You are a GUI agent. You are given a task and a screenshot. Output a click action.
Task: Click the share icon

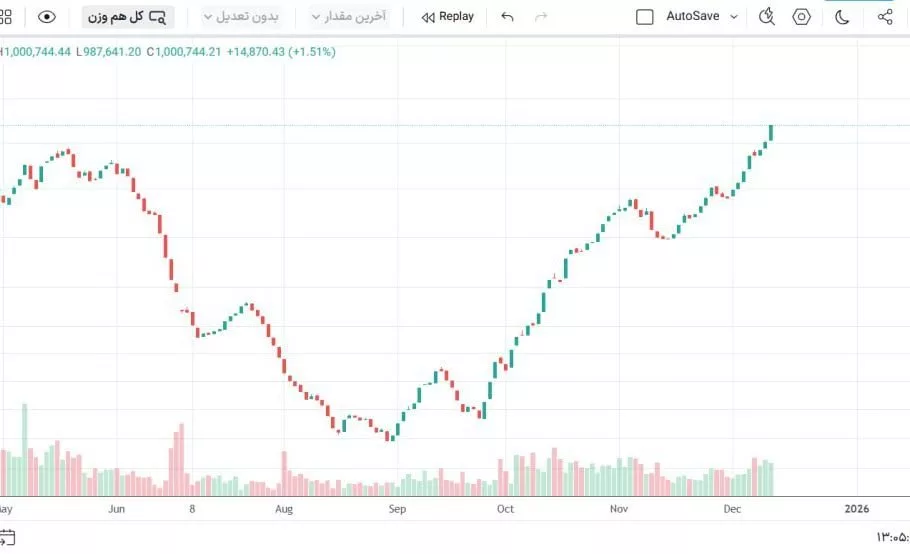tap(884, 17)
